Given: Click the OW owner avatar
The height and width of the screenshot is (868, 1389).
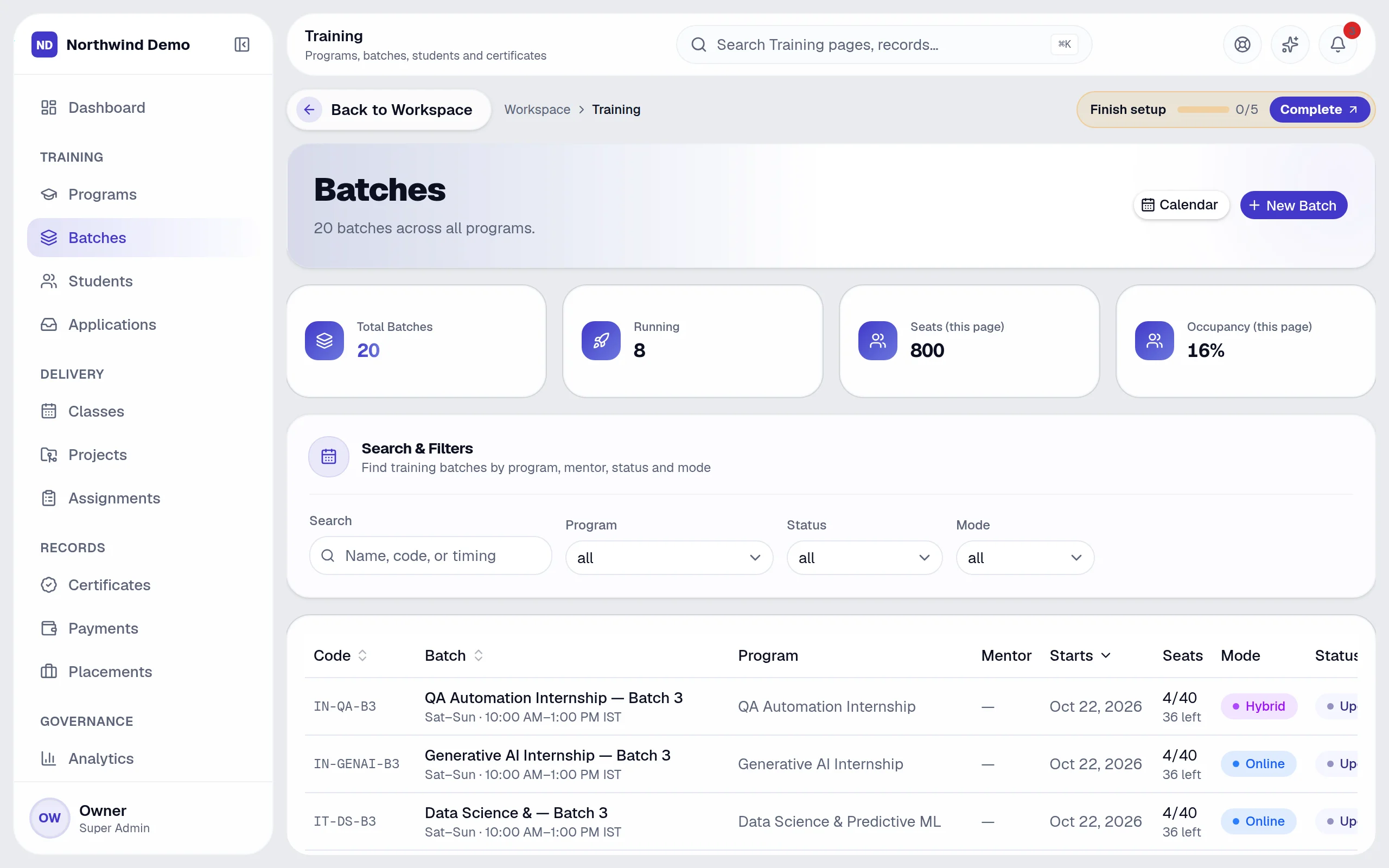Looking at the screenshot, I should (49, 818).
